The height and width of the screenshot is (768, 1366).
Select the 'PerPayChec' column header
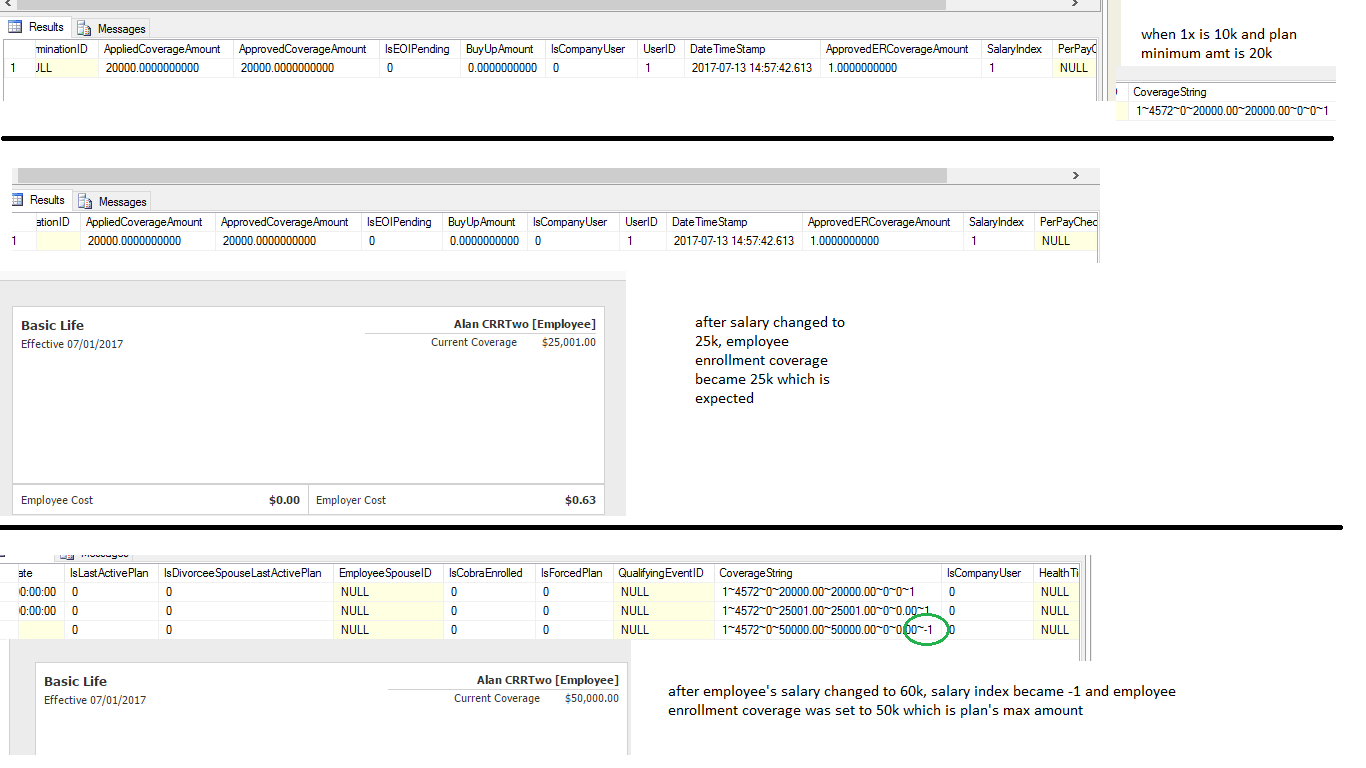click(1067, 222)
